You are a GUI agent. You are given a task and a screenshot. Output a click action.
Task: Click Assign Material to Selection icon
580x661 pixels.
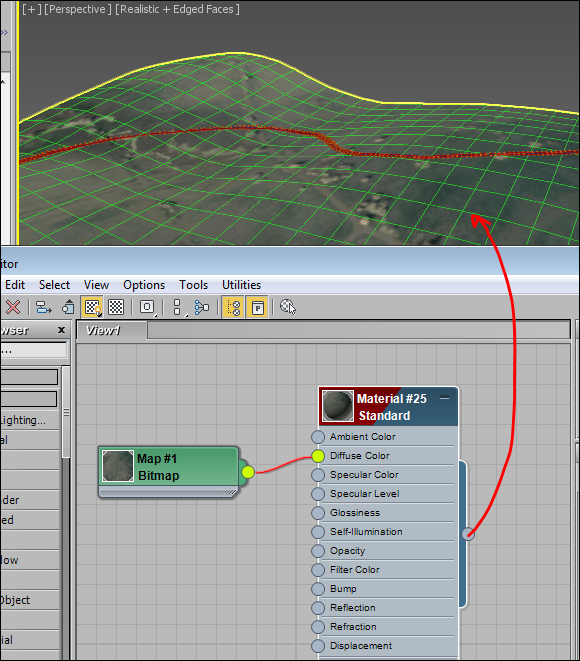point(68,307)
